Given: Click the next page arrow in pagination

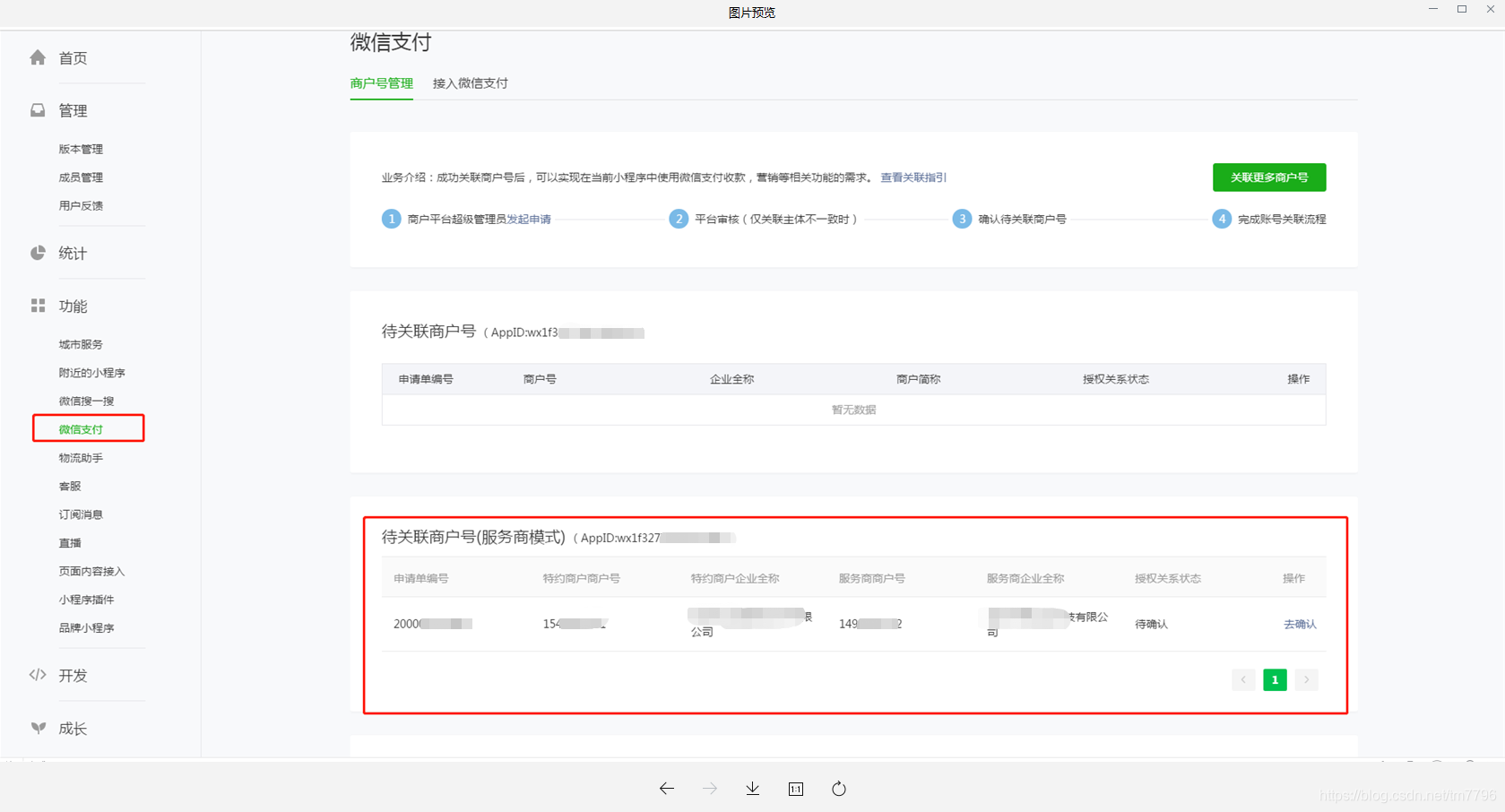Looking at the screenshot, I should point(1306,679).
